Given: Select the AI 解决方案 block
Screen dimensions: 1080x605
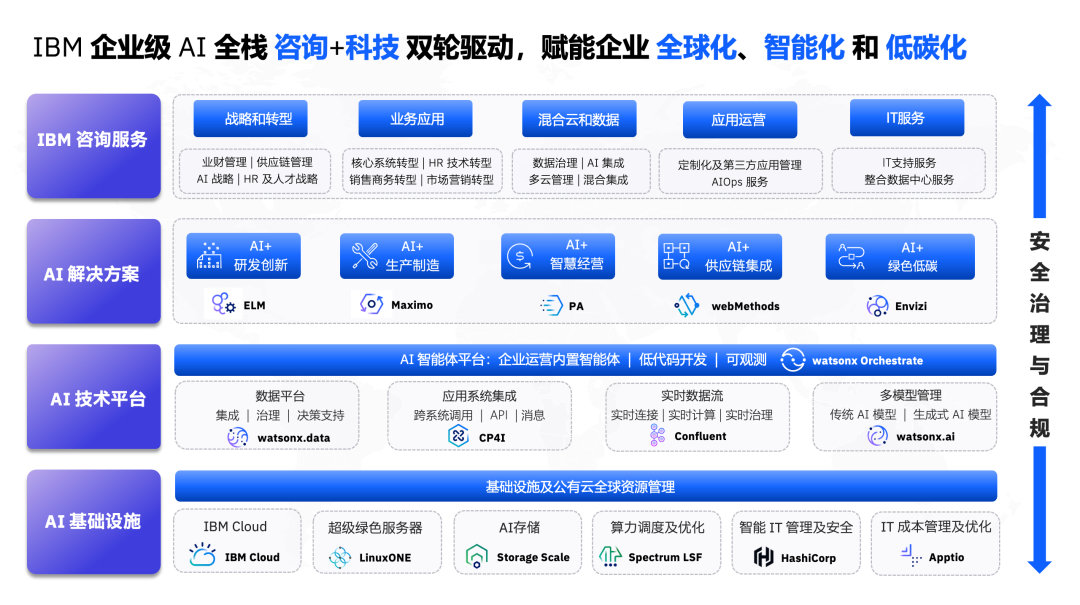Looking at the screenshot, I should [x=94, y=271].
